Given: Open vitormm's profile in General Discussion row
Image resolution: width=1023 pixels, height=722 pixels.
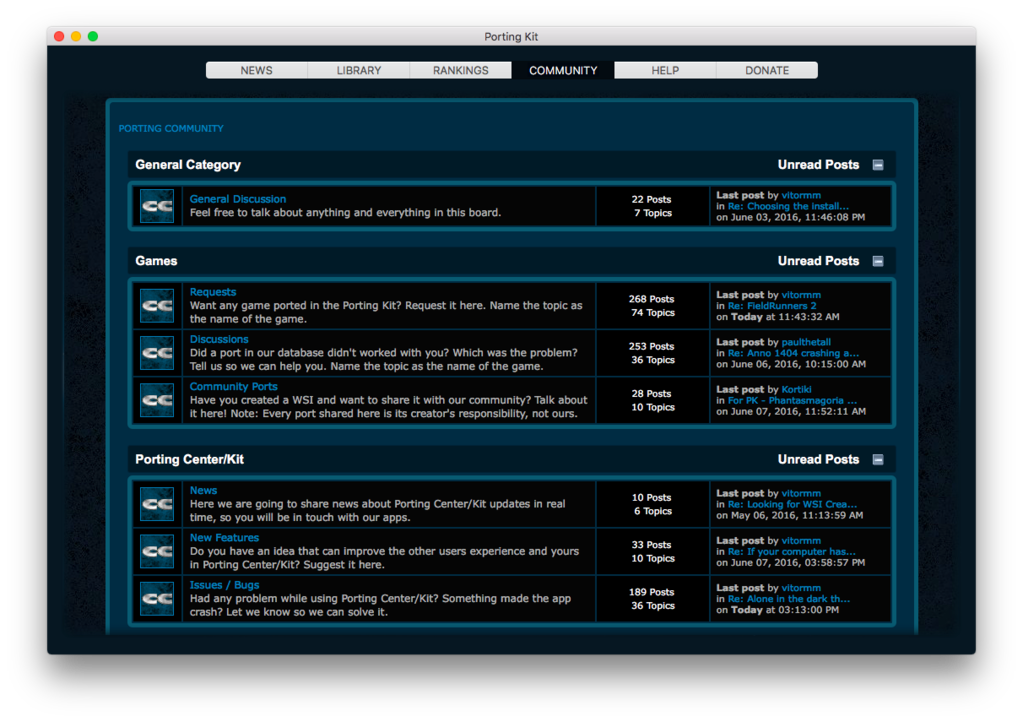Looking at the screenshot, I should tap(801, 195).
